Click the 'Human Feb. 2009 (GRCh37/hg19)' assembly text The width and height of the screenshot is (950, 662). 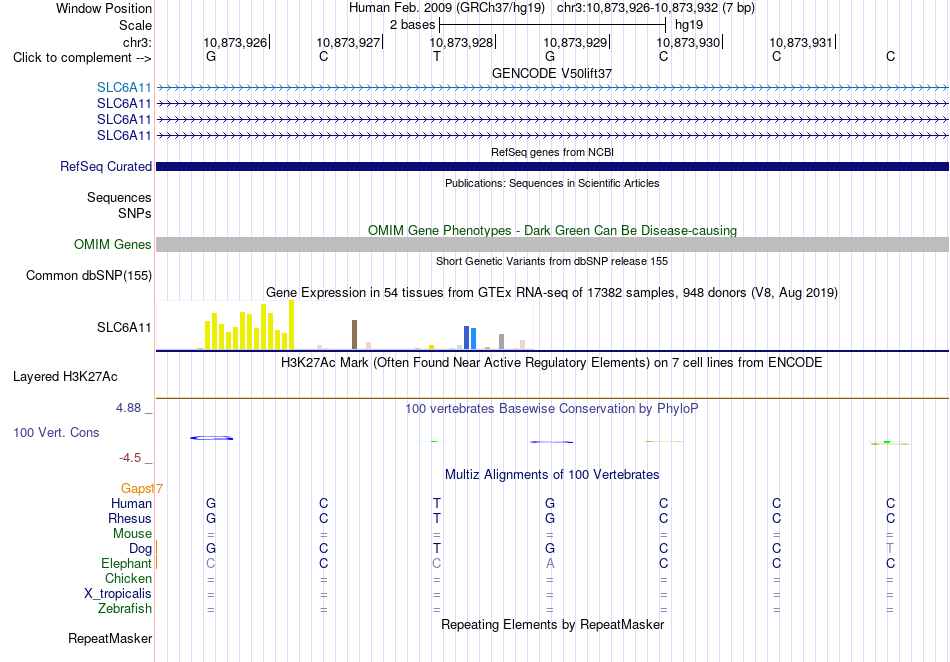(x=447, y=8)
